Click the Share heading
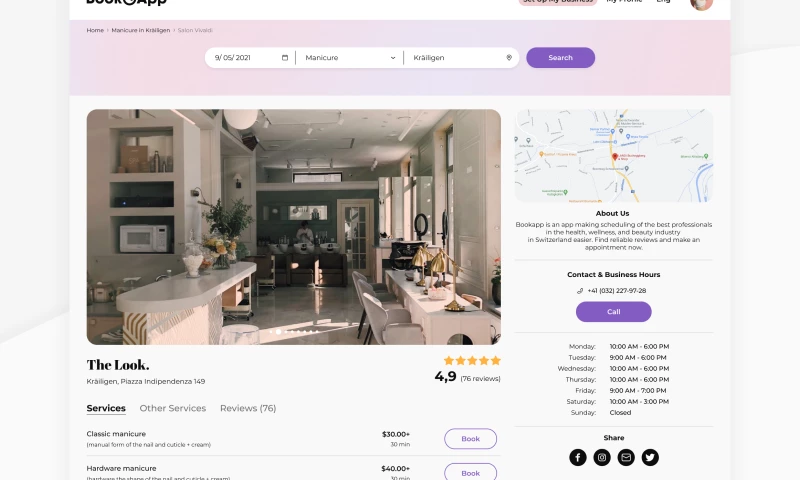800x480 pixels. coord(613,438)
